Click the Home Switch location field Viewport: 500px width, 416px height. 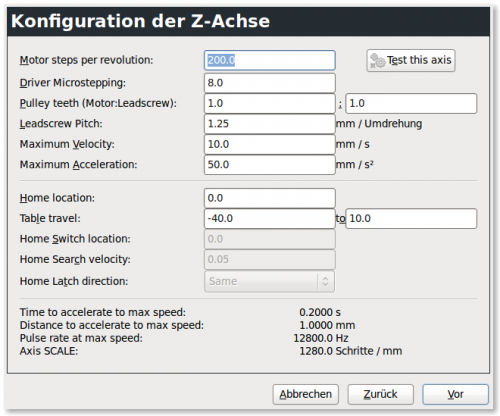point(270,239)
